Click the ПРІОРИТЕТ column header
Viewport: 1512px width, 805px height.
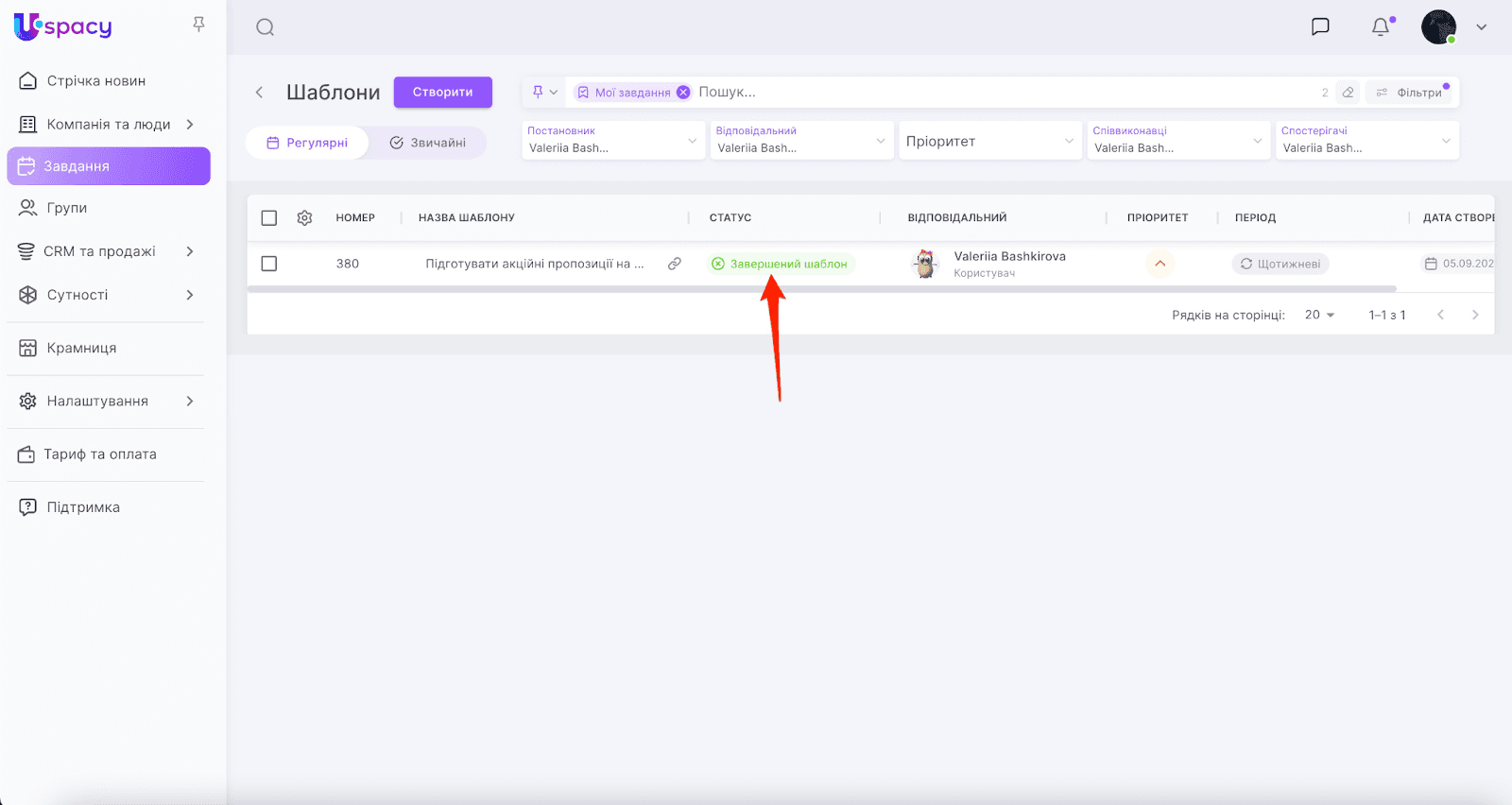coord(1158,218)
